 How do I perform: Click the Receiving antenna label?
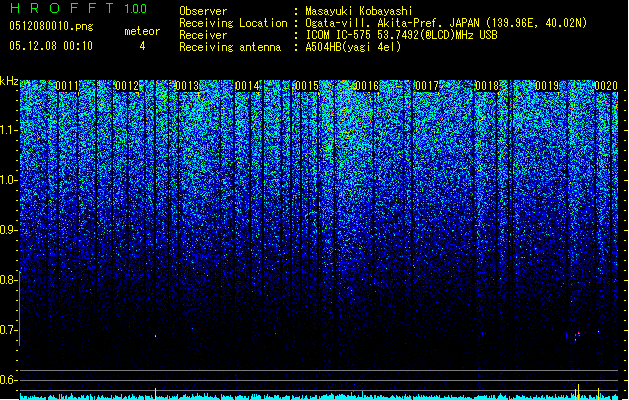tap(230, 47)
